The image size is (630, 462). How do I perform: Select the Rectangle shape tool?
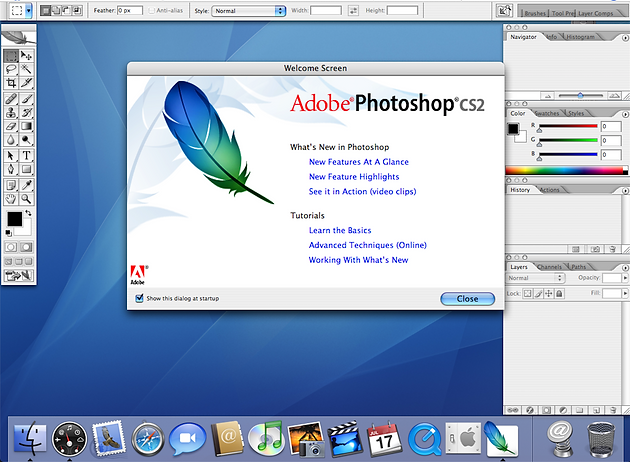[x=26, y=169]
